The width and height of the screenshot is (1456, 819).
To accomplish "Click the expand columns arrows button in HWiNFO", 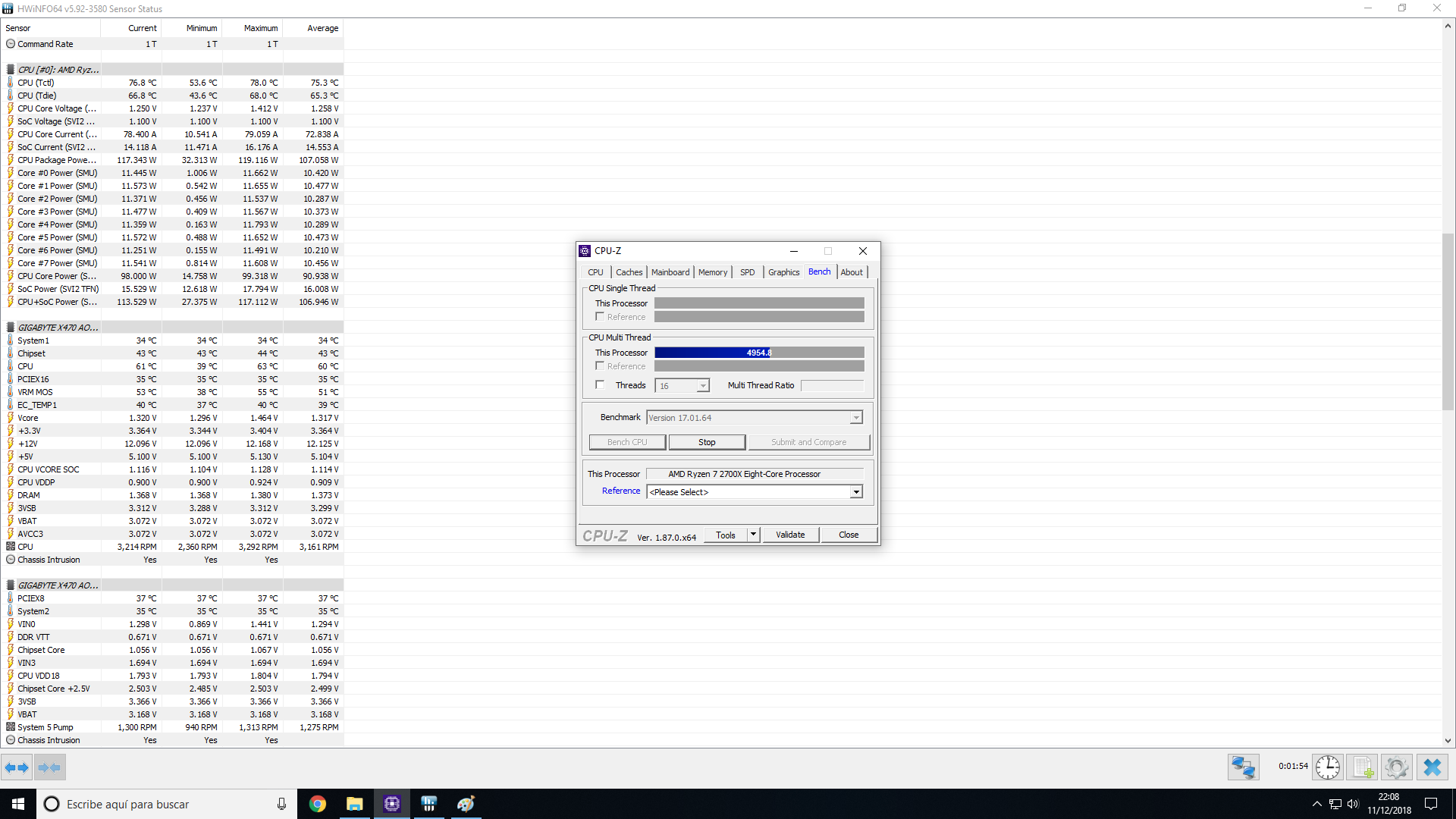I will tap(17, 767).
